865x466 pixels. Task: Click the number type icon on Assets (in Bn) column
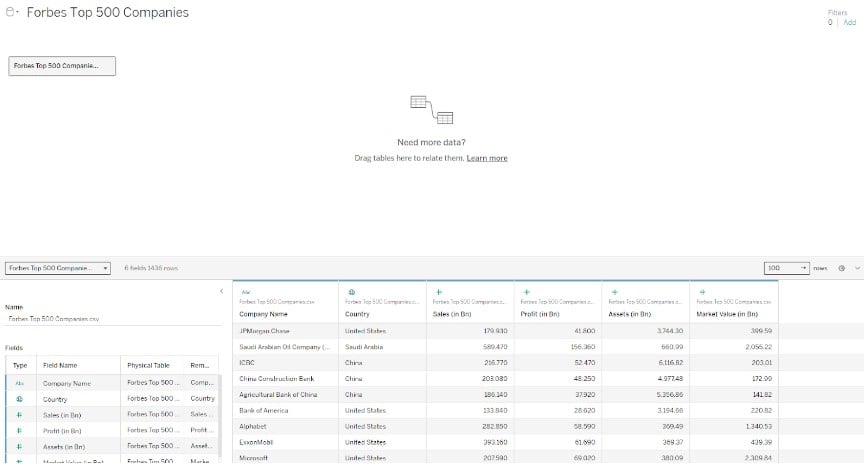[615, 292]
